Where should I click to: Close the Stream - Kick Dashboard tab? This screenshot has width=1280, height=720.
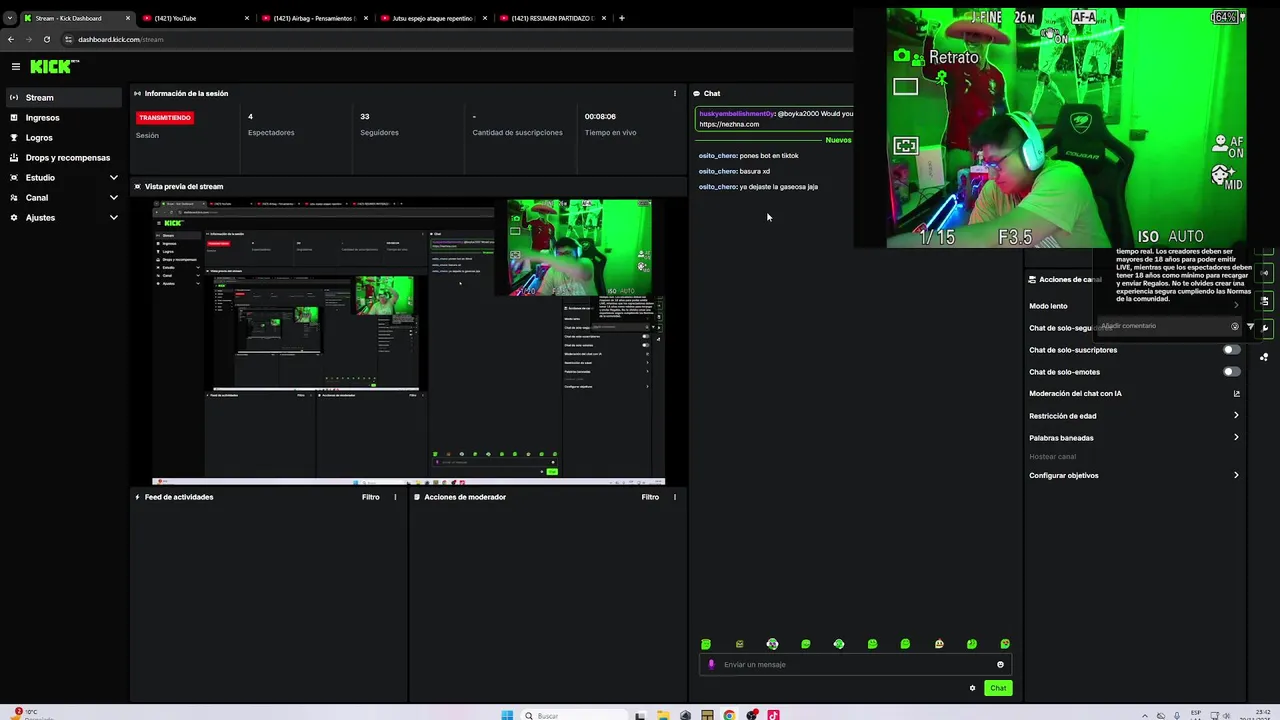pos(128,18)
